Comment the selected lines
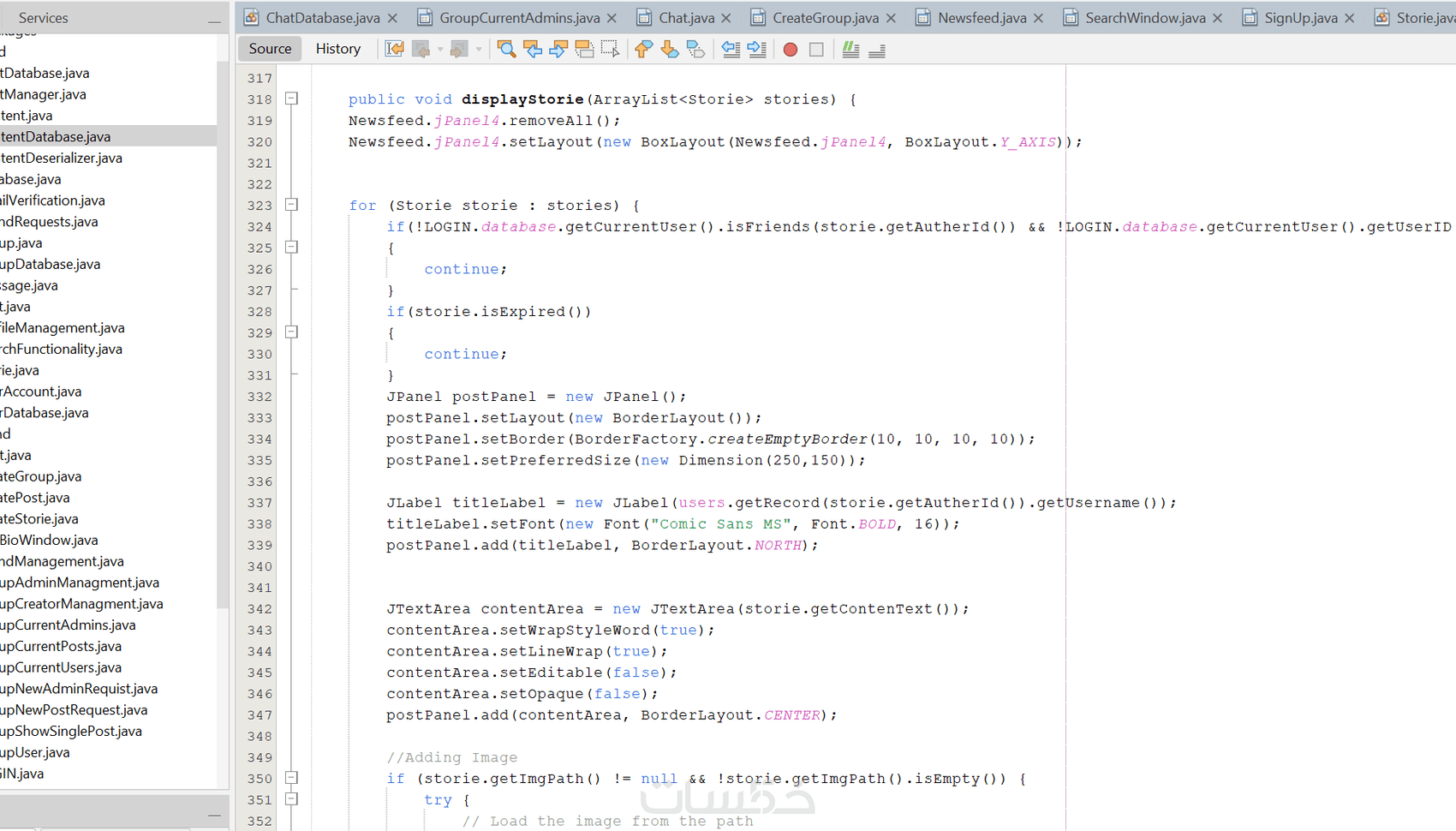Viewport: 1456px width, 831px height. pos(850,49)
